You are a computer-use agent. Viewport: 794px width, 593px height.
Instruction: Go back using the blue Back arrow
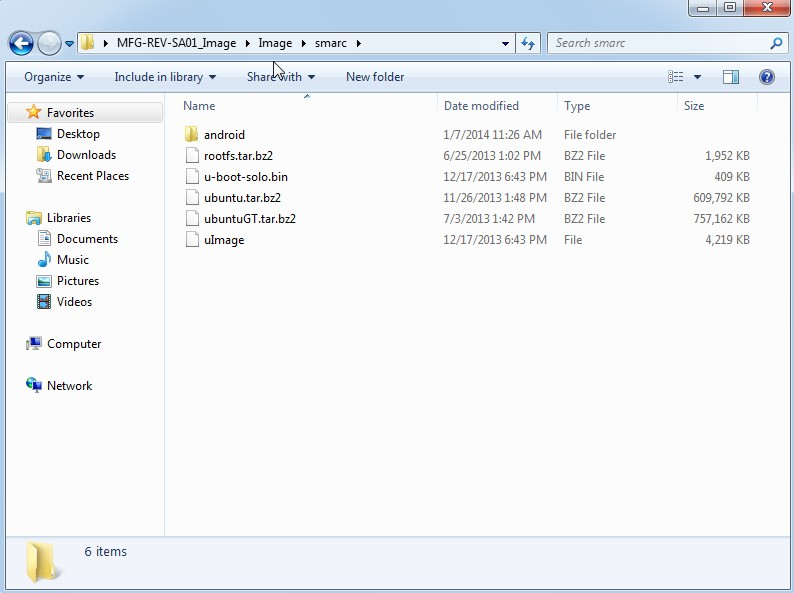point(21,44)
